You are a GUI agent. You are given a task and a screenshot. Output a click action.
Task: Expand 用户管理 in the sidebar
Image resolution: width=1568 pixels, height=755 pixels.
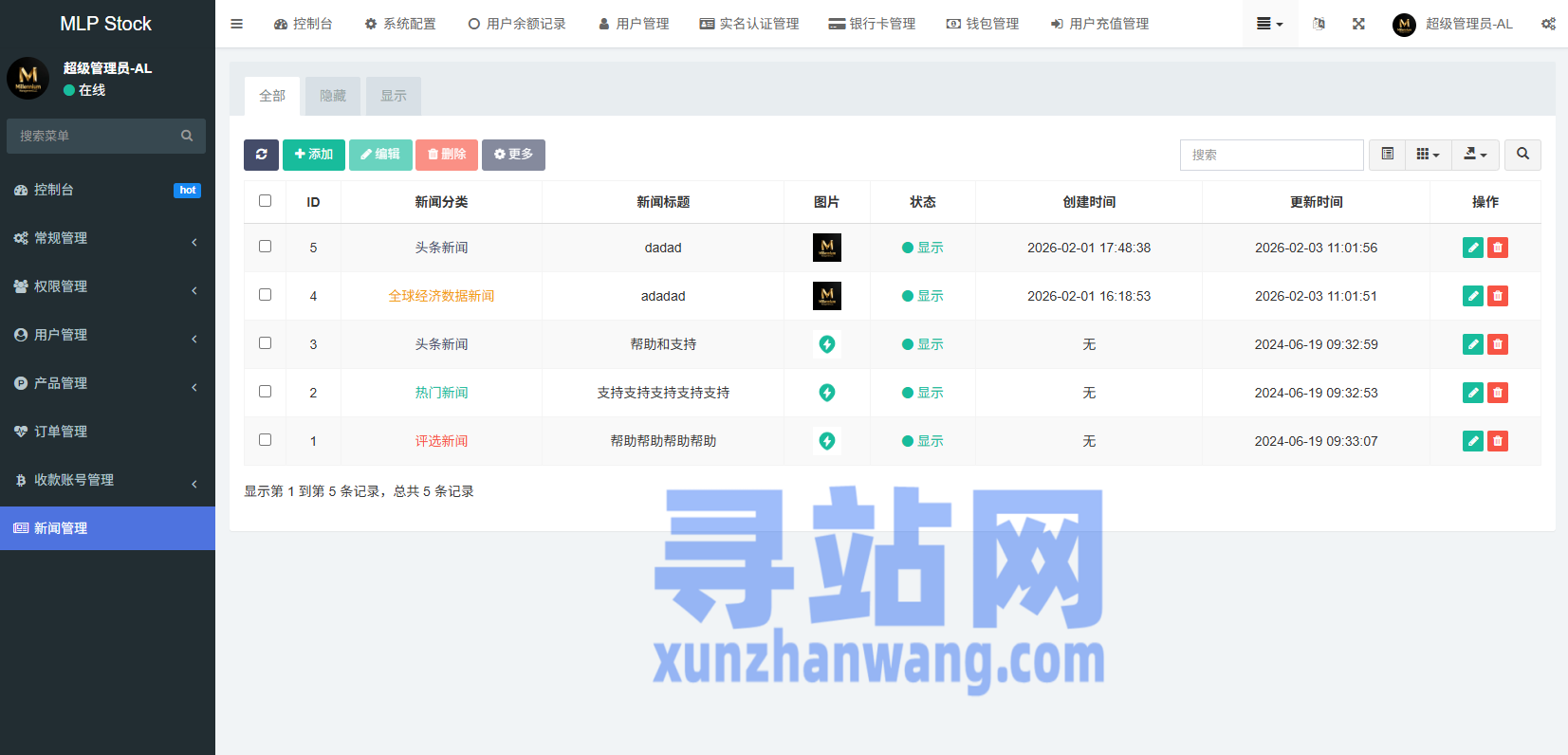[x=107, y=335]
